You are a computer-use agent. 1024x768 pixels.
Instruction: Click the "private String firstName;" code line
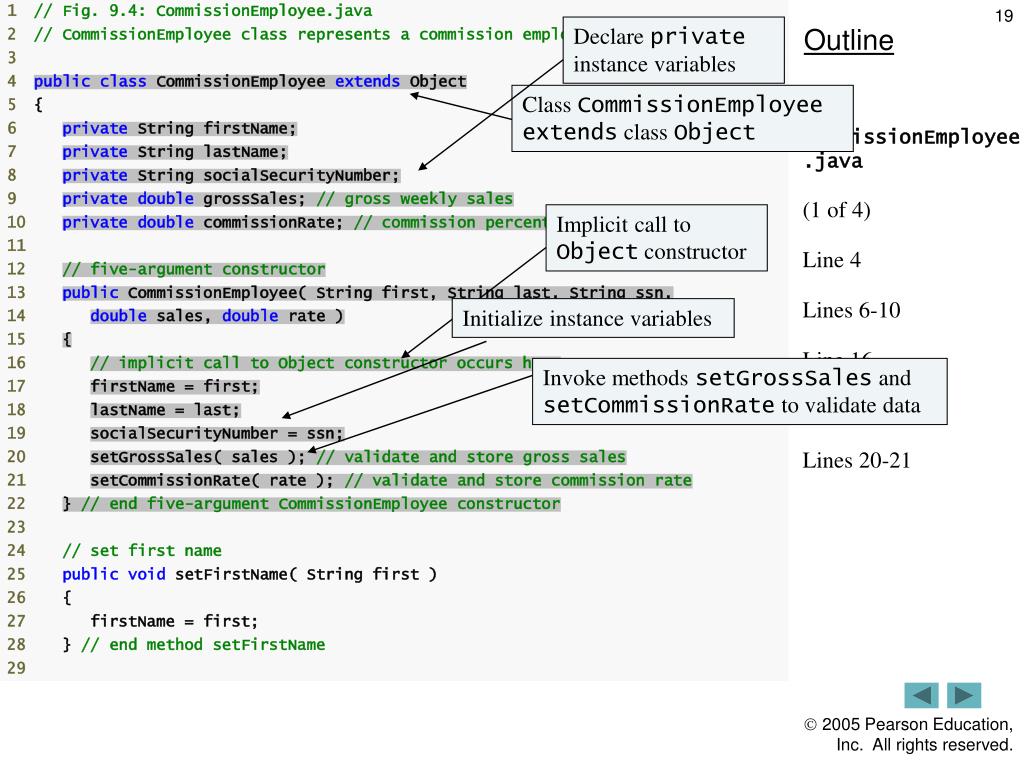point(179,128)
